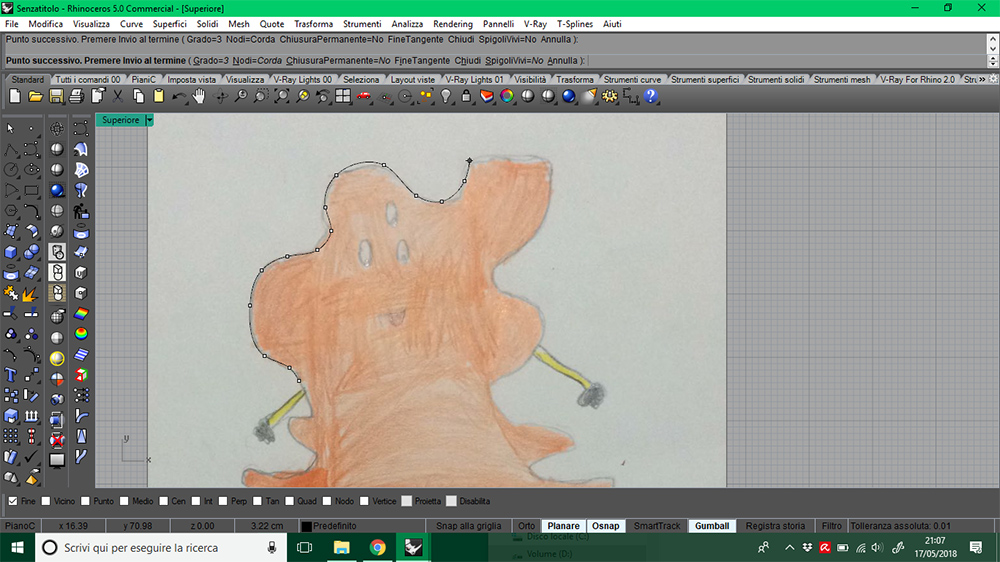Switch to the V-Ray For Rhino 2.0 tab
The width and height of the screenshot is (1000, 562).
click(x=917, y=80)
